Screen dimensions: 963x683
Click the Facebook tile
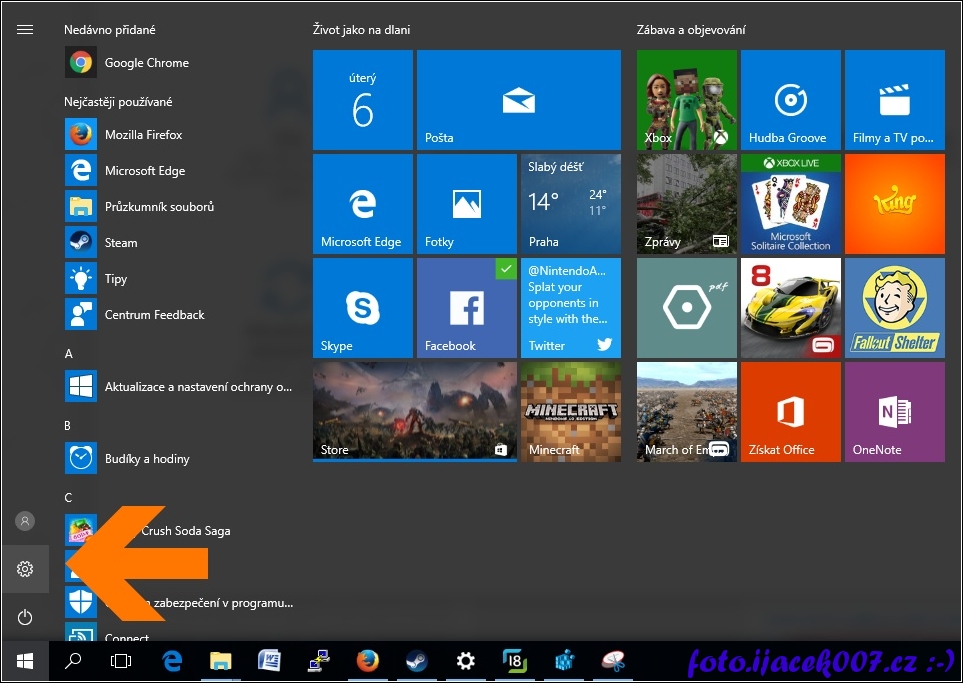(x=466, y=307)
